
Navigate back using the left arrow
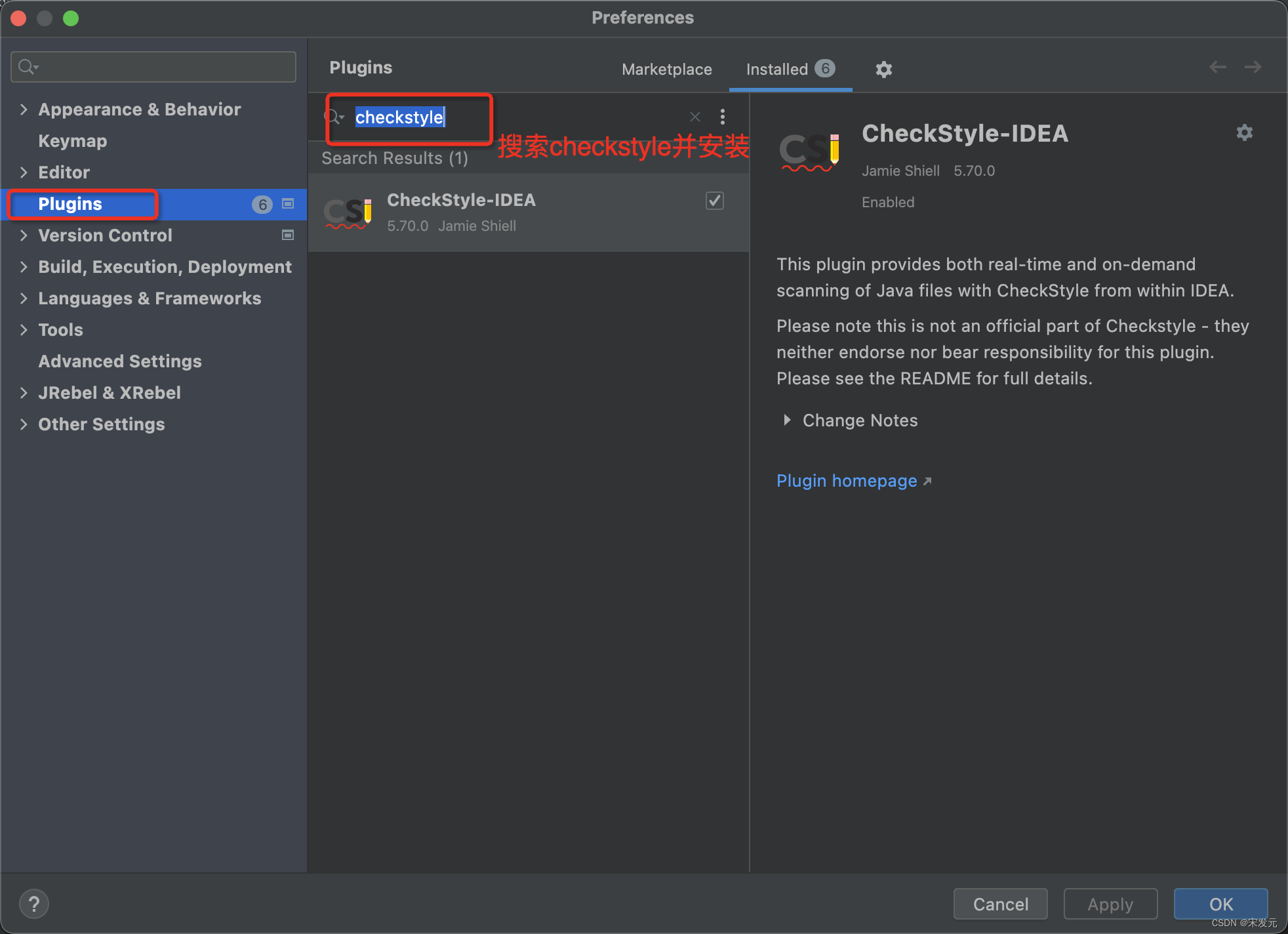pyautogui.click(x=1218, y=66)
